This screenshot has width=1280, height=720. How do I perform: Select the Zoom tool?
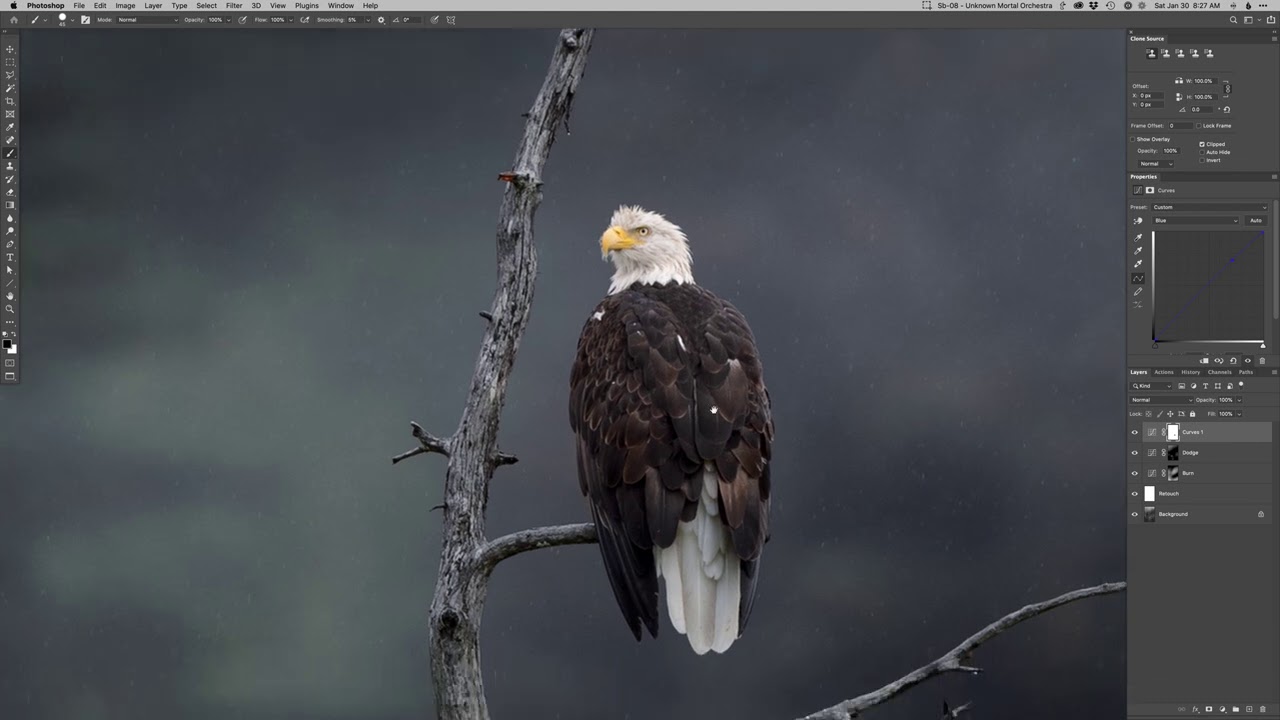(x=10, y=309)
